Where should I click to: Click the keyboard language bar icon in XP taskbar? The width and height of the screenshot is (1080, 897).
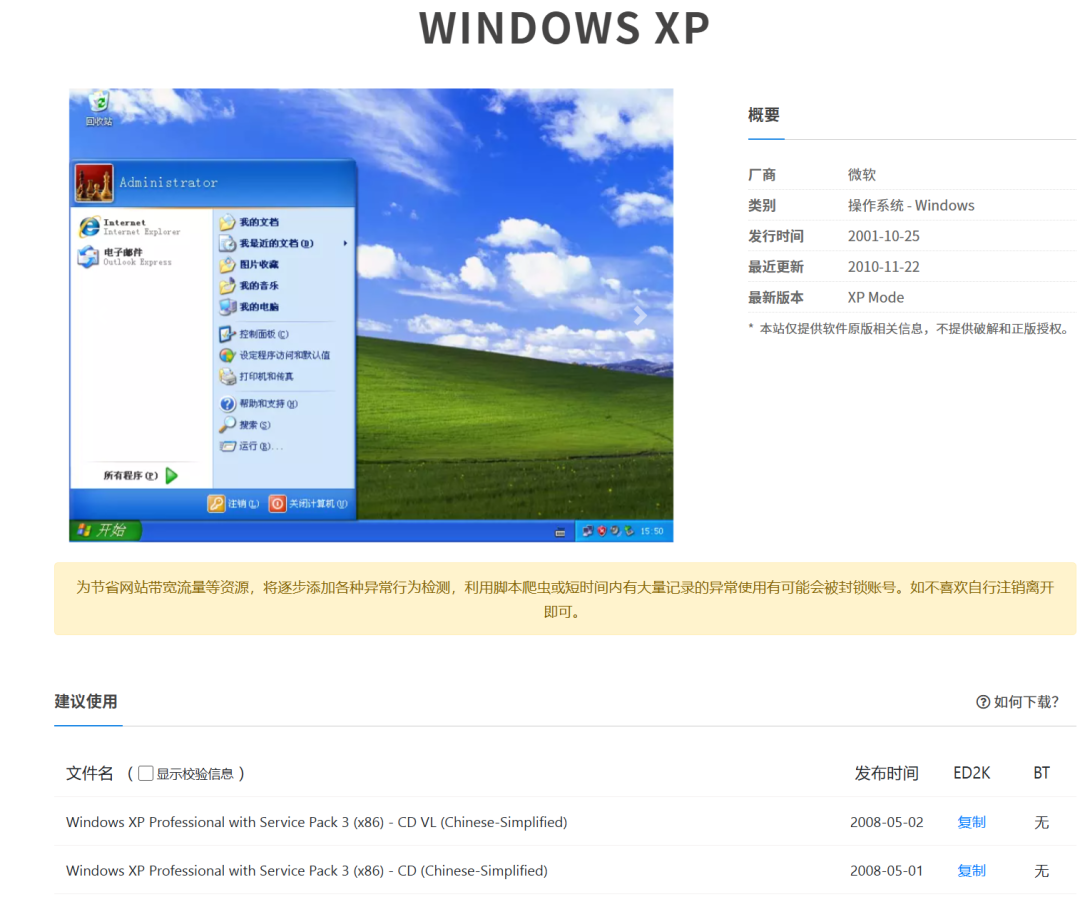[560, 532]
